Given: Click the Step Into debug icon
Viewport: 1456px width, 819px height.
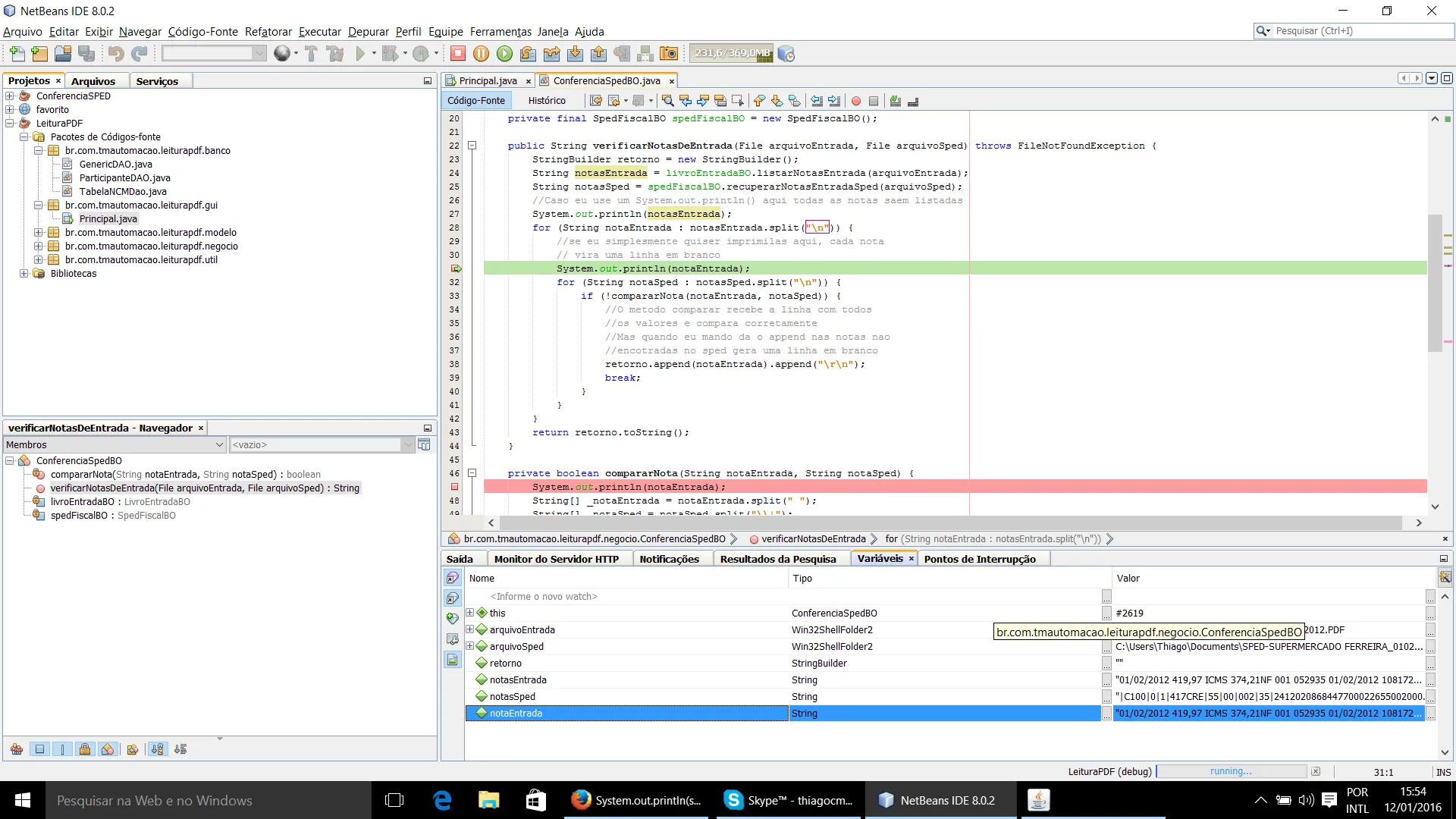Looking at the screenshot, I should coord(575,54).
